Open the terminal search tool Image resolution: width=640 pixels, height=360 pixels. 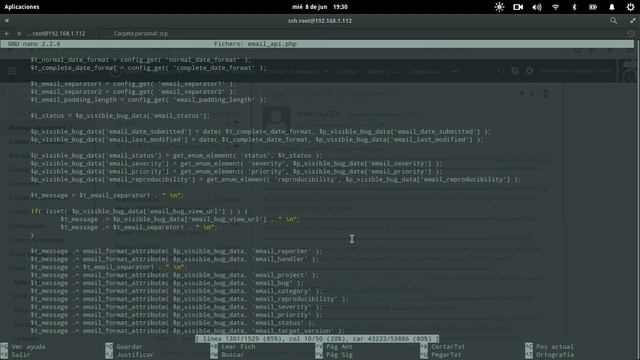[613, 20]
